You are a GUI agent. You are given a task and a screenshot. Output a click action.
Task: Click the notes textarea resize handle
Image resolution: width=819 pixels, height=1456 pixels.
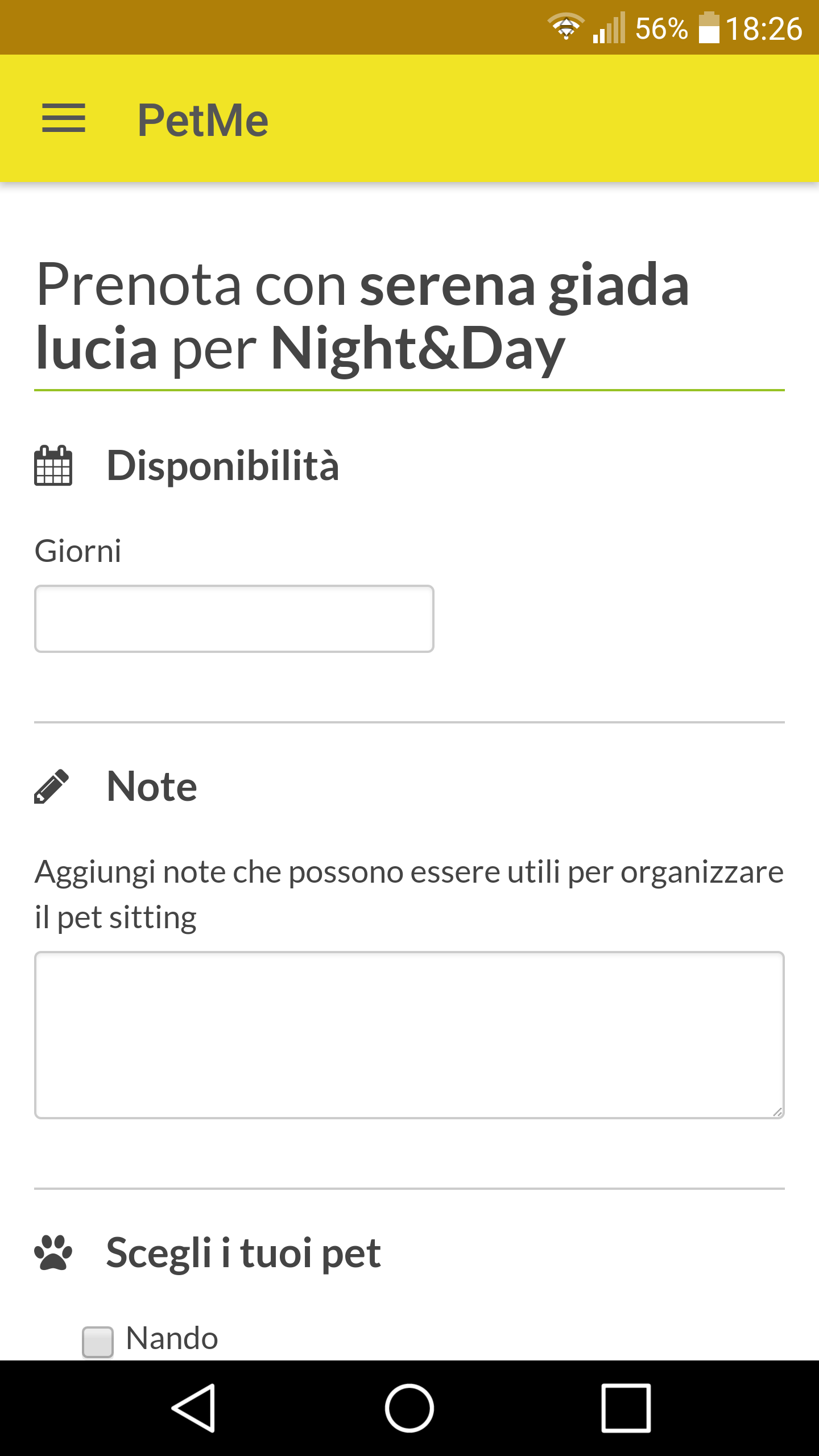[x=777, y=1112]
